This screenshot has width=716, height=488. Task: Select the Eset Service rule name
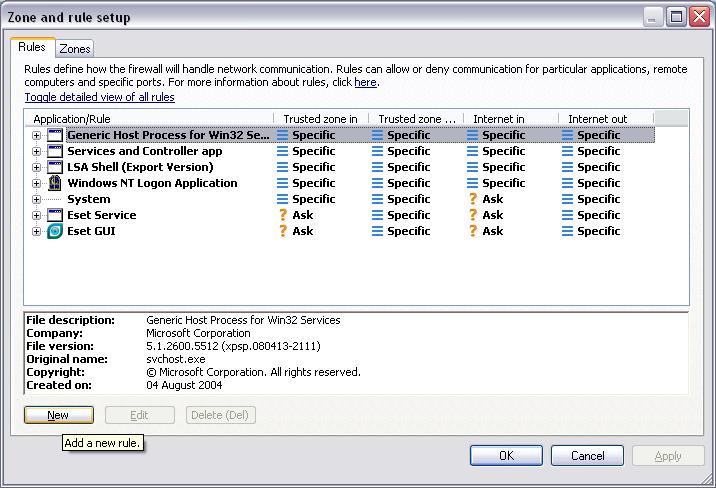(102, 215)
